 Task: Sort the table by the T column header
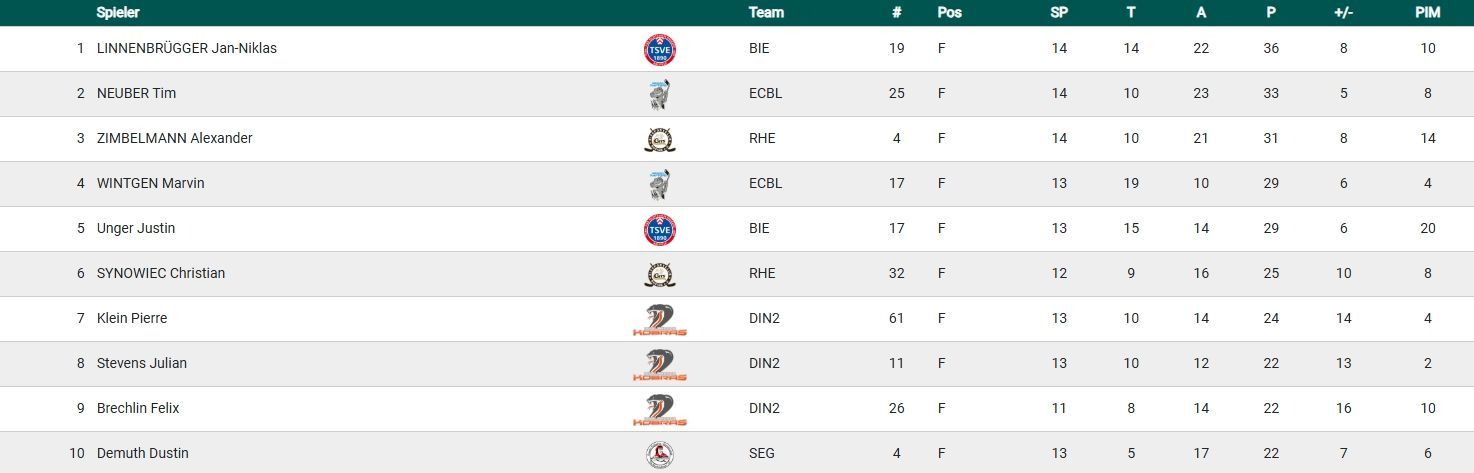[x=1131, y=13]
